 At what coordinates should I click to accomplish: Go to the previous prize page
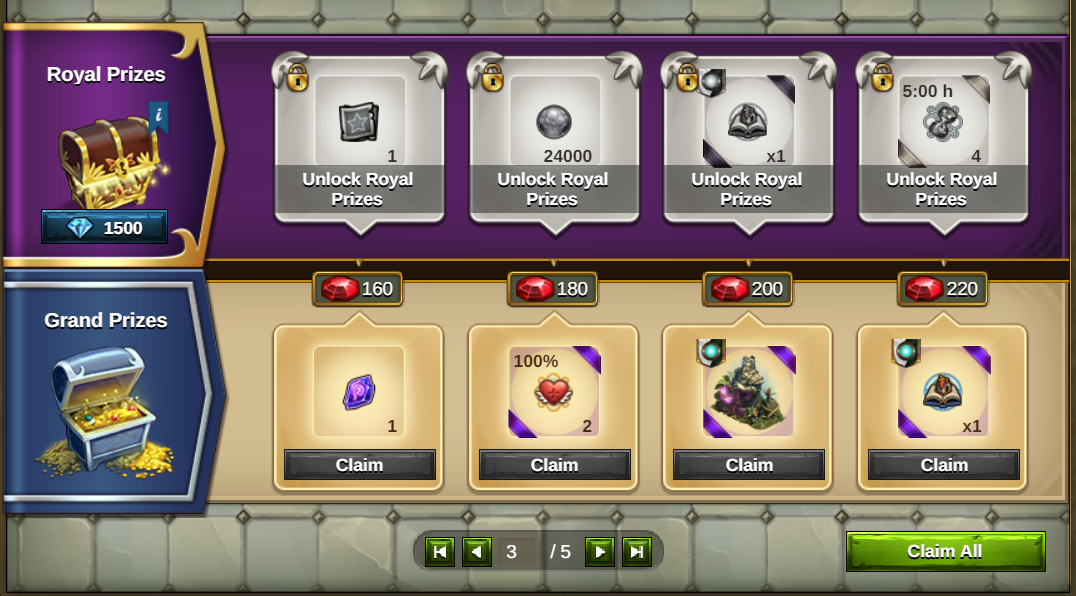pos(477,551)
